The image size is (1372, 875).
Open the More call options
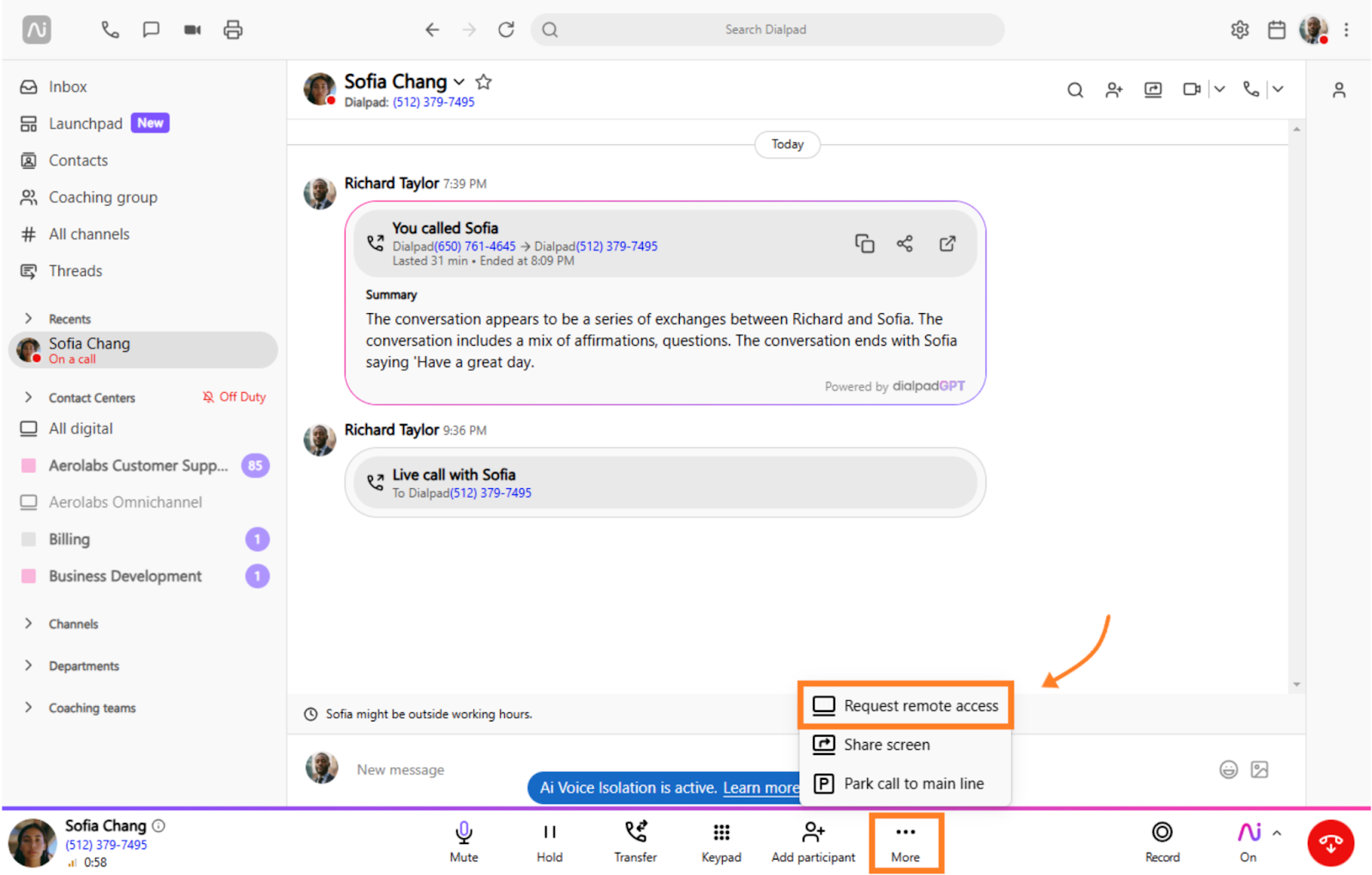pos(906,843)
